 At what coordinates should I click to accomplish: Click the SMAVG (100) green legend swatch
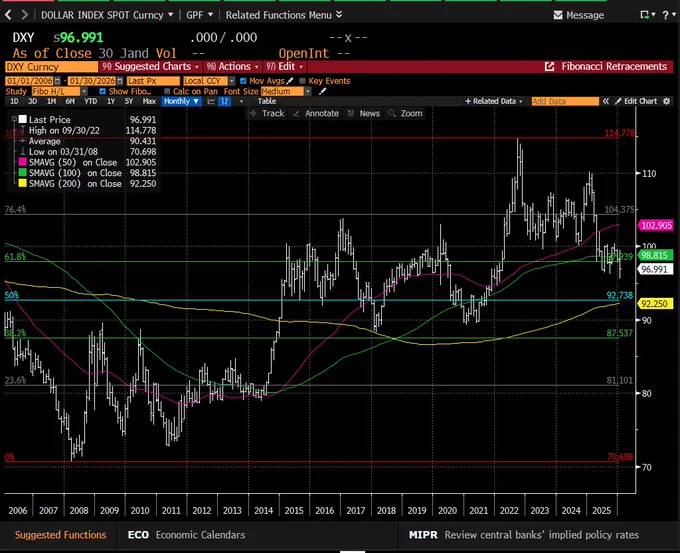23,173
